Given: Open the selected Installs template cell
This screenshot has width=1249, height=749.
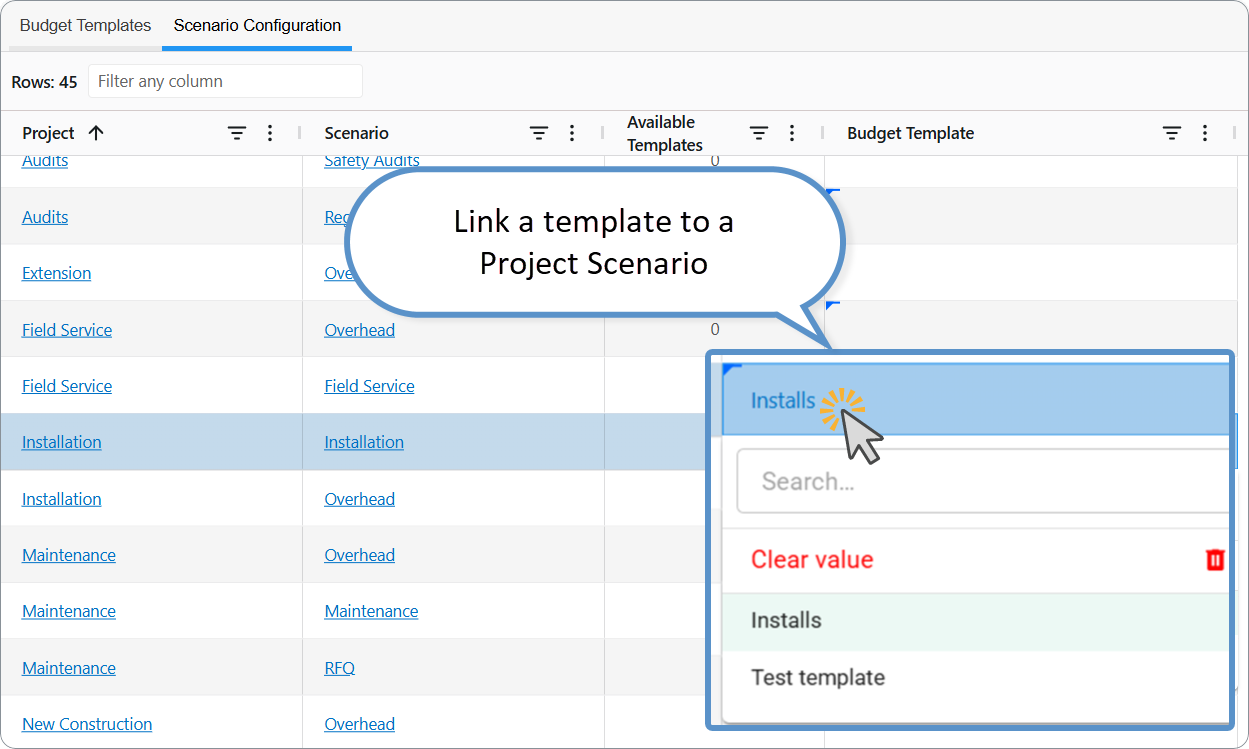Looking at the screenshot, I should pyautogui.click(x=975, y=400).
